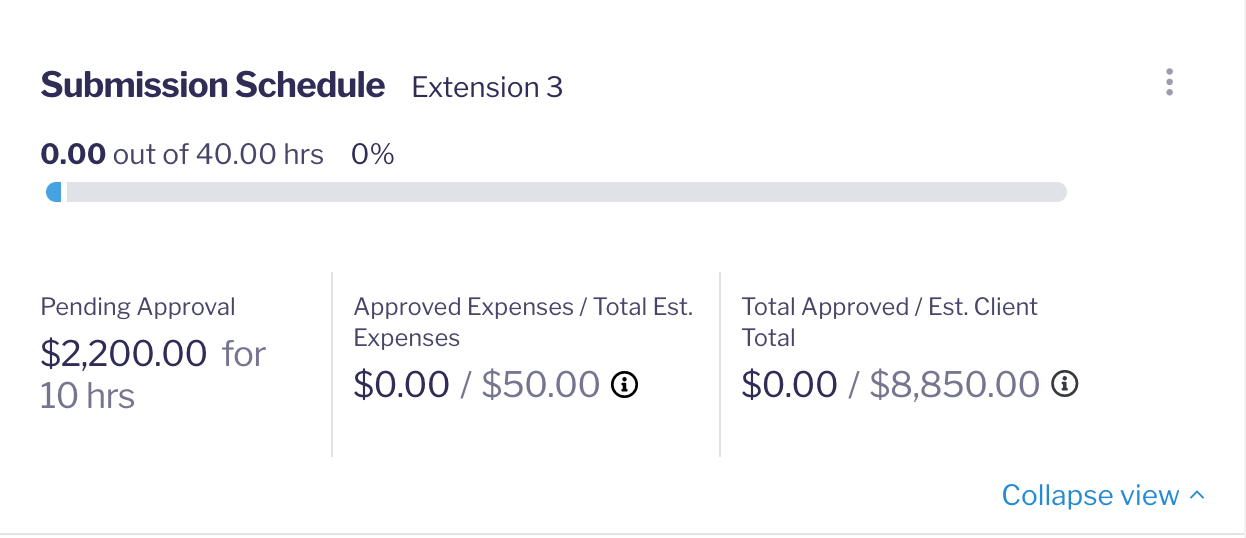Click info icon beside $50.00 estimated expenses
The height and width of the screenshot is (538, 1246).
click(x=625, y=384)
